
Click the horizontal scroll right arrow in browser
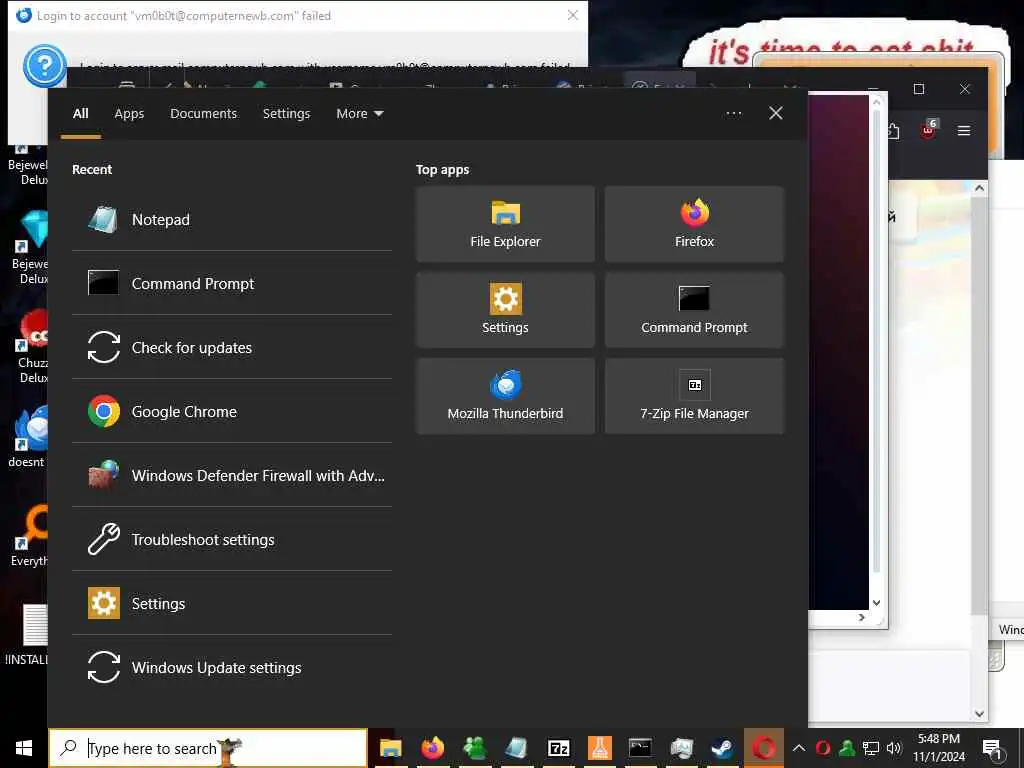point(861,617)
